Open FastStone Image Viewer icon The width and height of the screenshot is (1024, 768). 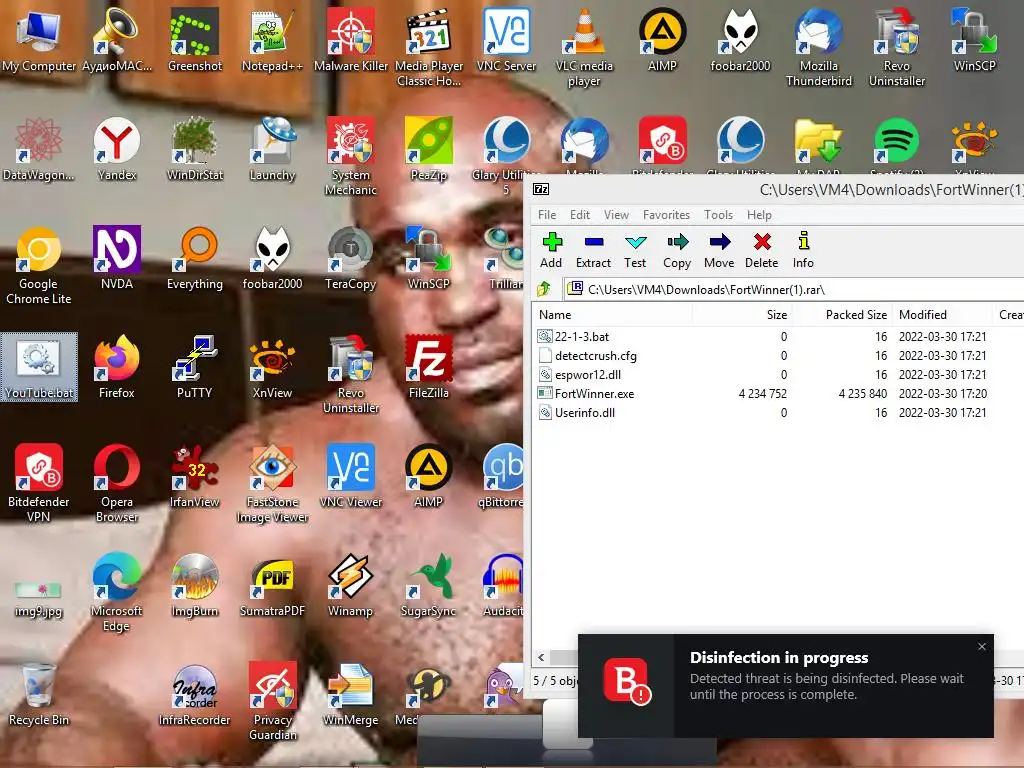272,483
